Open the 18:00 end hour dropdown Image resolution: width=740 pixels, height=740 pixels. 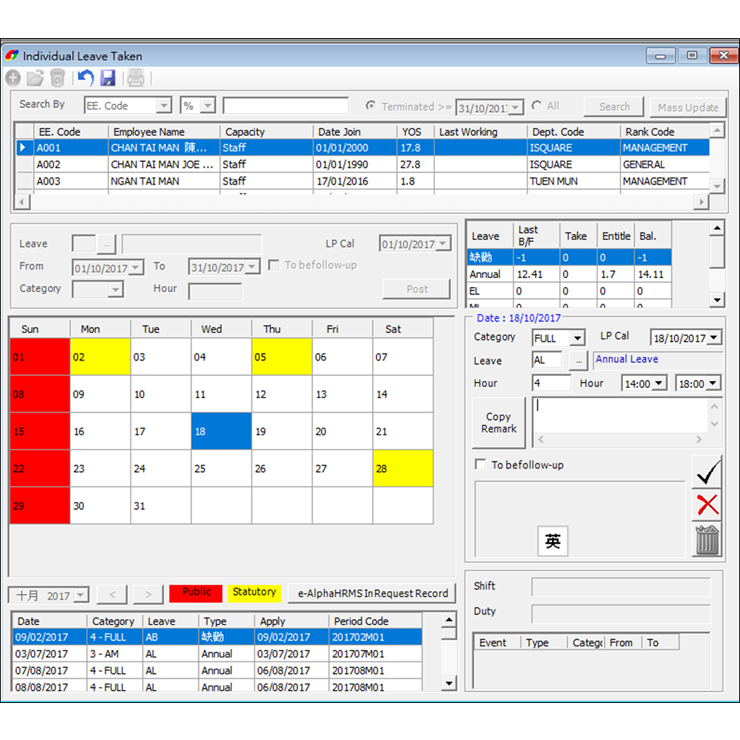click(713, 383)
